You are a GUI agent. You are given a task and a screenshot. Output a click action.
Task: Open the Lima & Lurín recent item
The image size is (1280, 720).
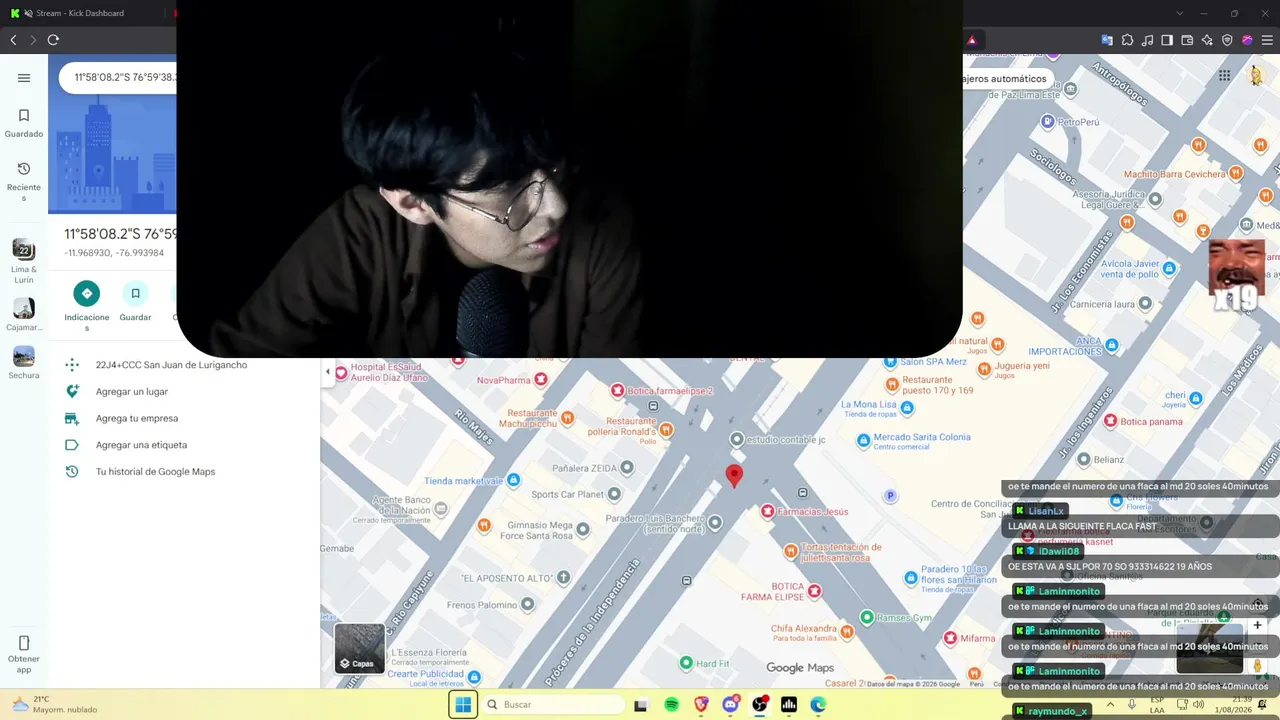[x=24, y=261]
